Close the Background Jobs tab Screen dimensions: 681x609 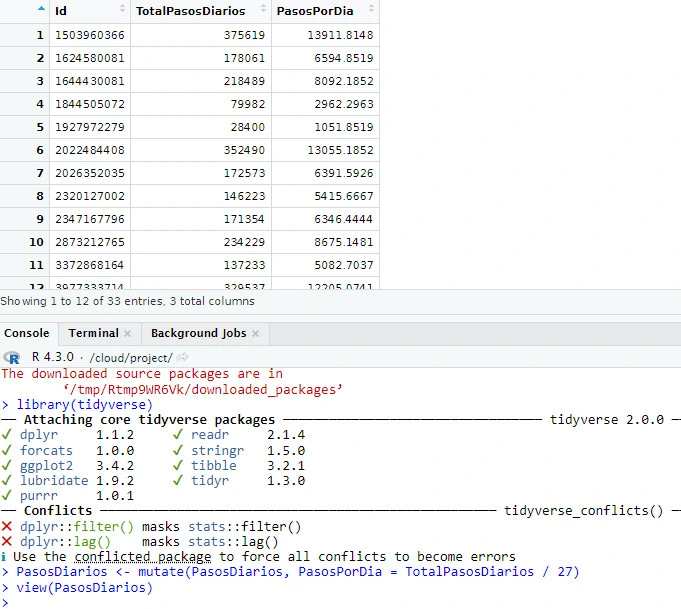pyautogui.click(x=256, y=333)
